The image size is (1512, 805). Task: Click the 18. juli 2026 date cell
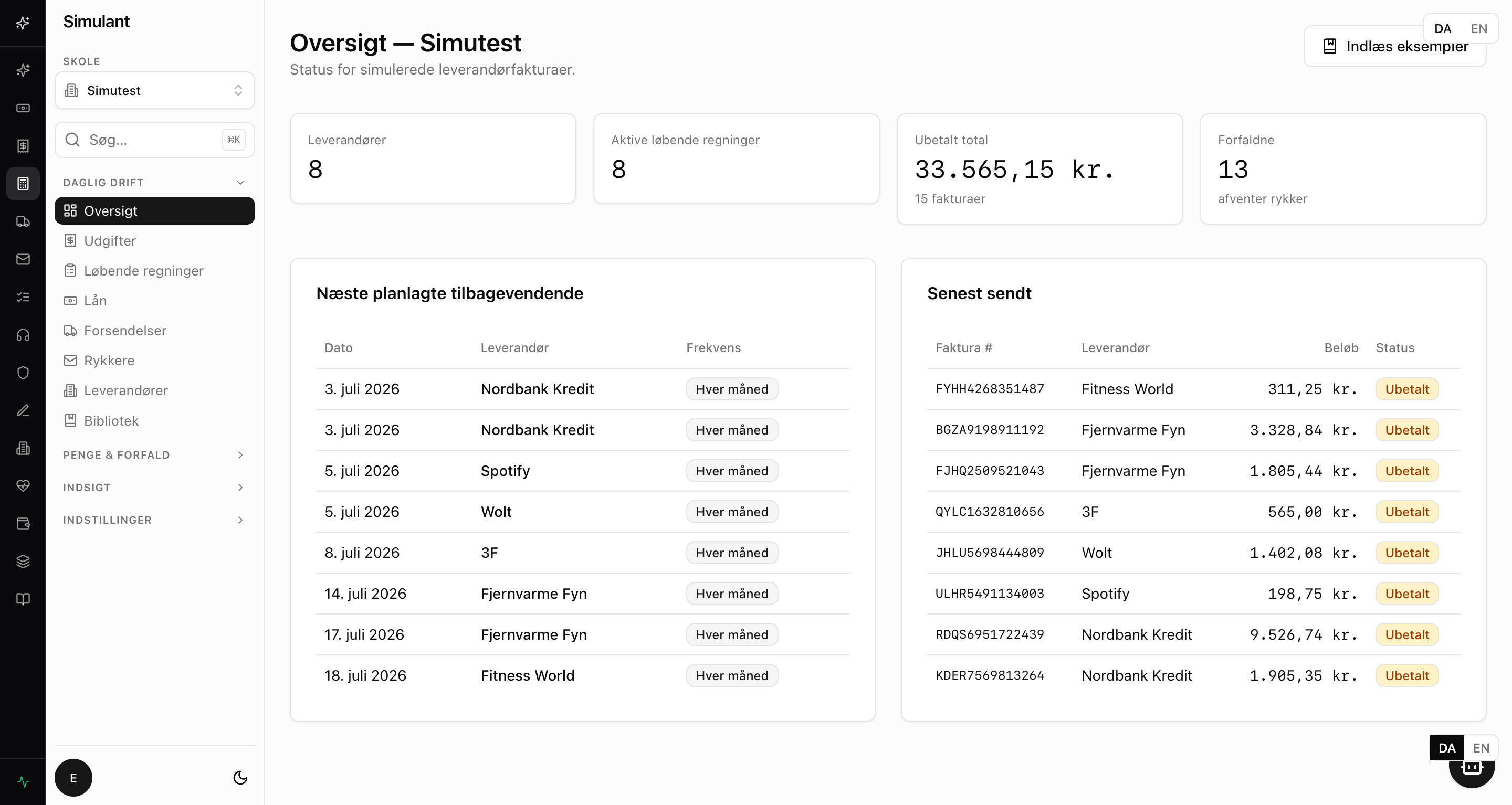tap(365, 675)
